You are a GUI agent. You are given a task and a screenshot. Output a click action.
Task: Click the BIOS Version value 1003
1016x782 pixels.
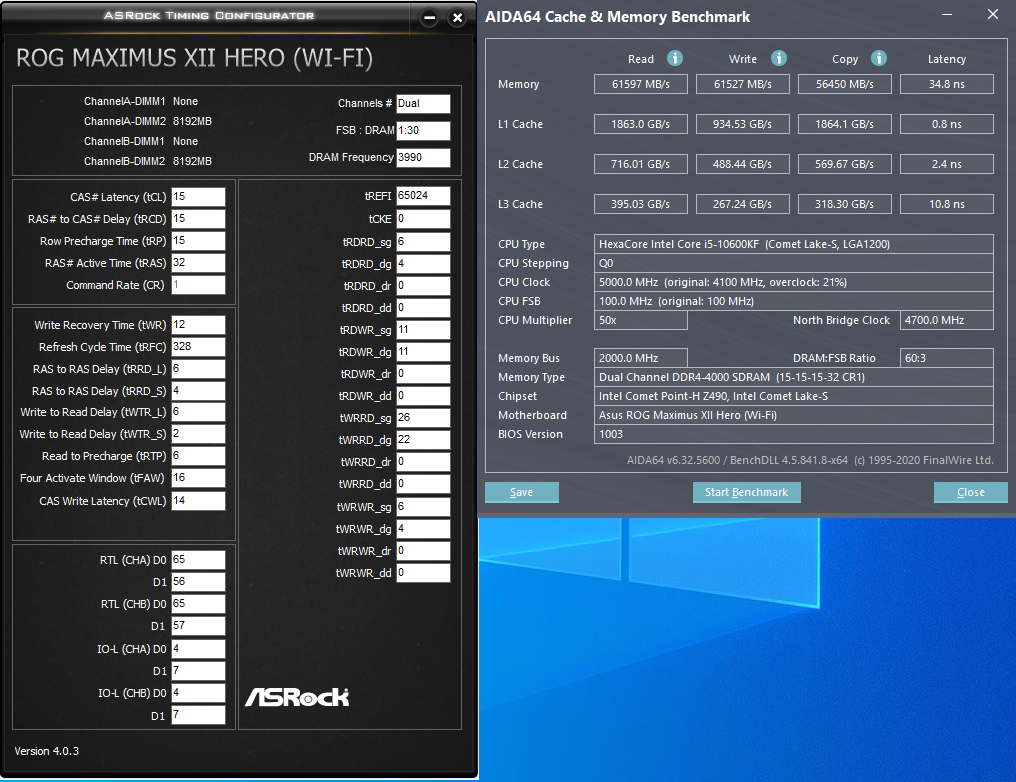pos(794,434)
